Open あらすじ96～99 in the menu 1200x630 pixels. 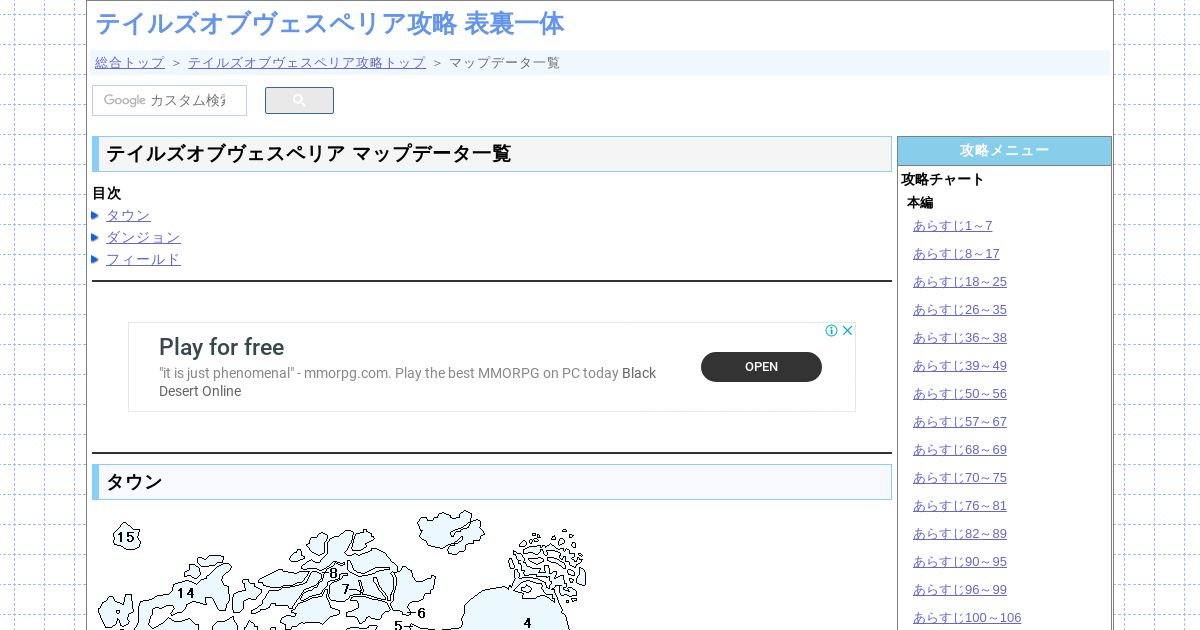[x=960, y=590]
